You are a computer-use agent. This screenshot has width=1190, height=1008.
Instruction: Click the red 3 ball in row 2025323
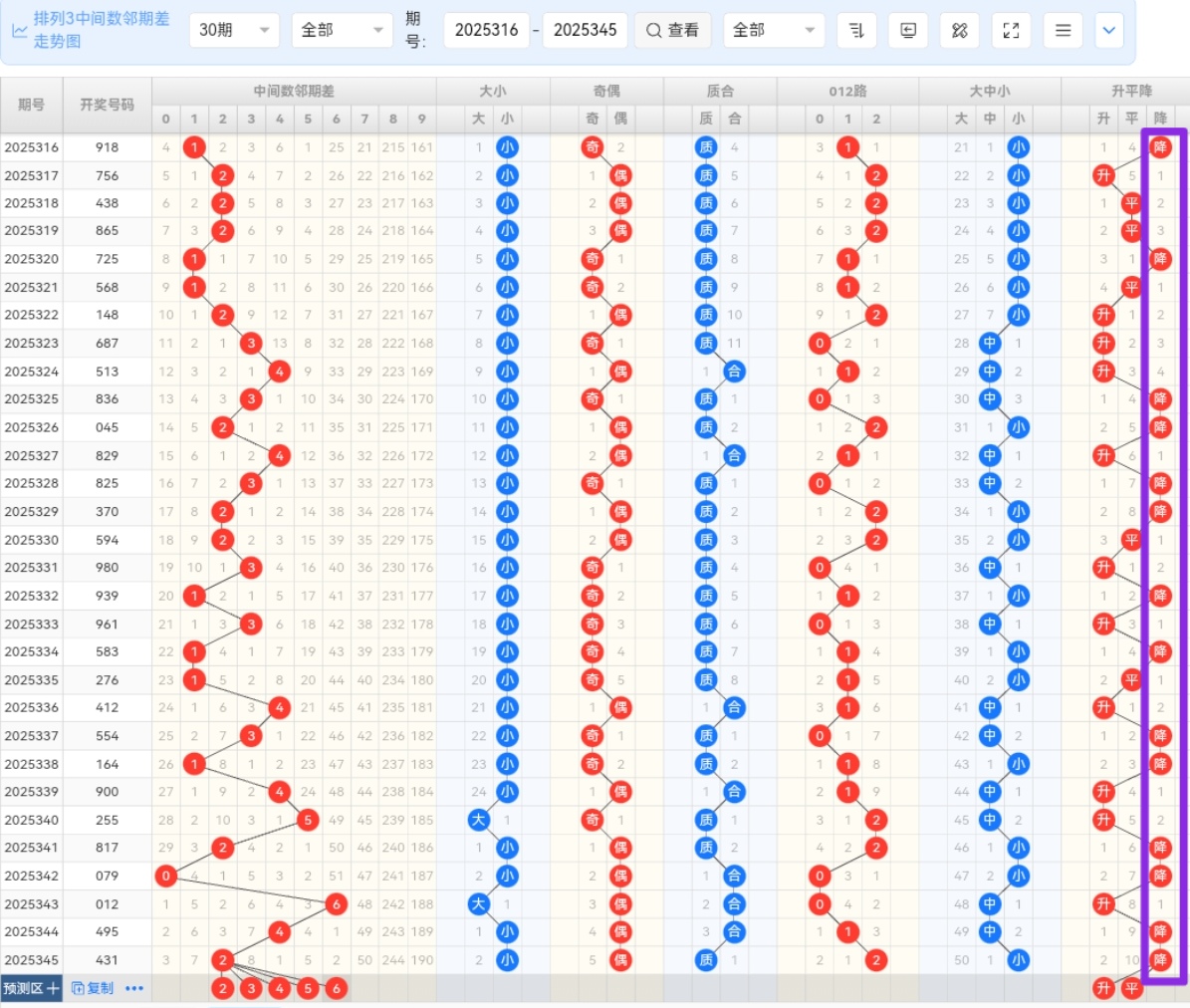point(251,343)
